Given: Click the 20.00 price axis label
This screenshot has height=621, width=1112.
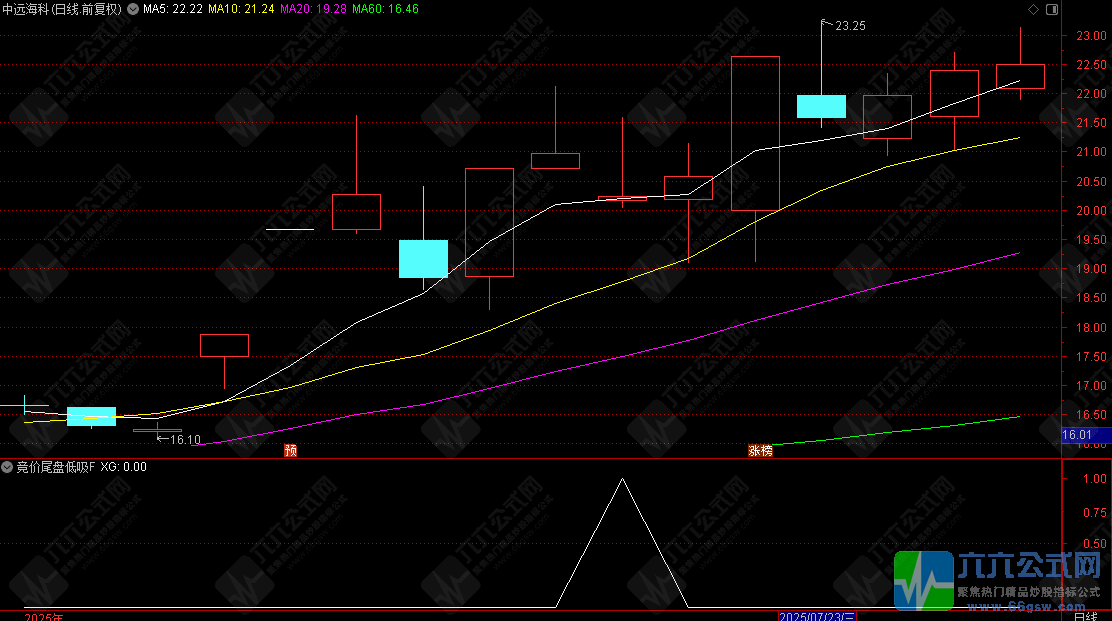Looking at the screenshot, I should [1091, 211].
